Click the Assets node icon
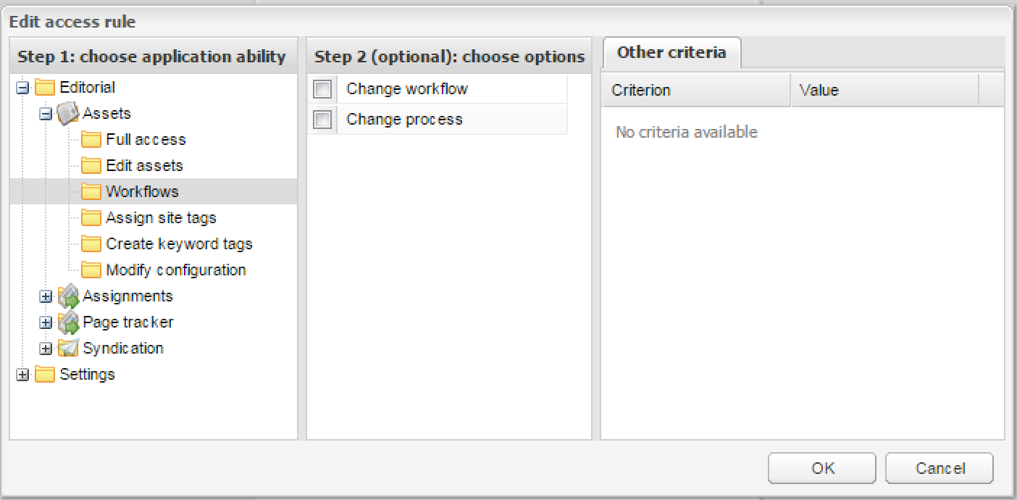 click(67, 113)
